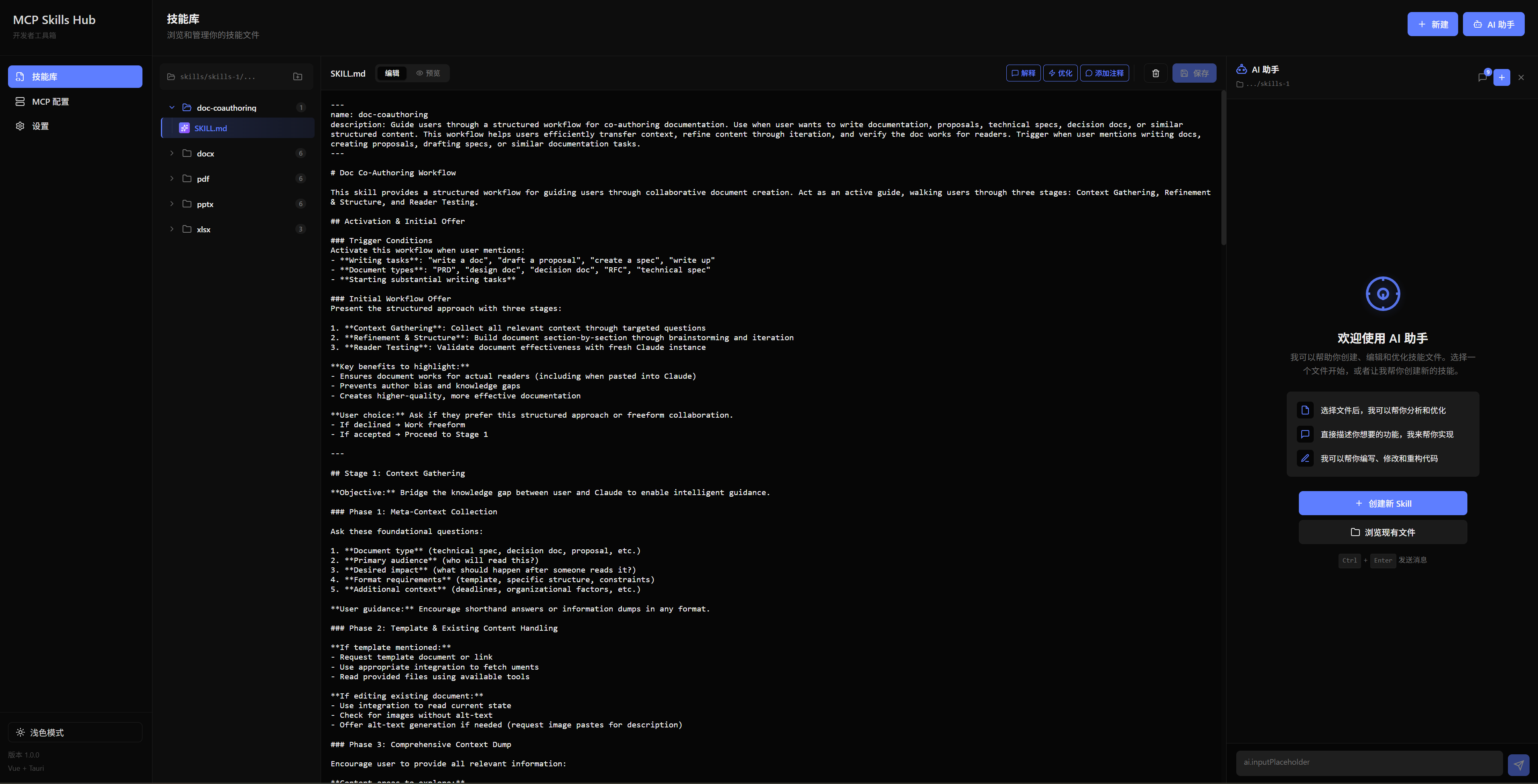Open chat history with badge 9
Screen dimensions: 1538x784
[x=1483, y=77]
